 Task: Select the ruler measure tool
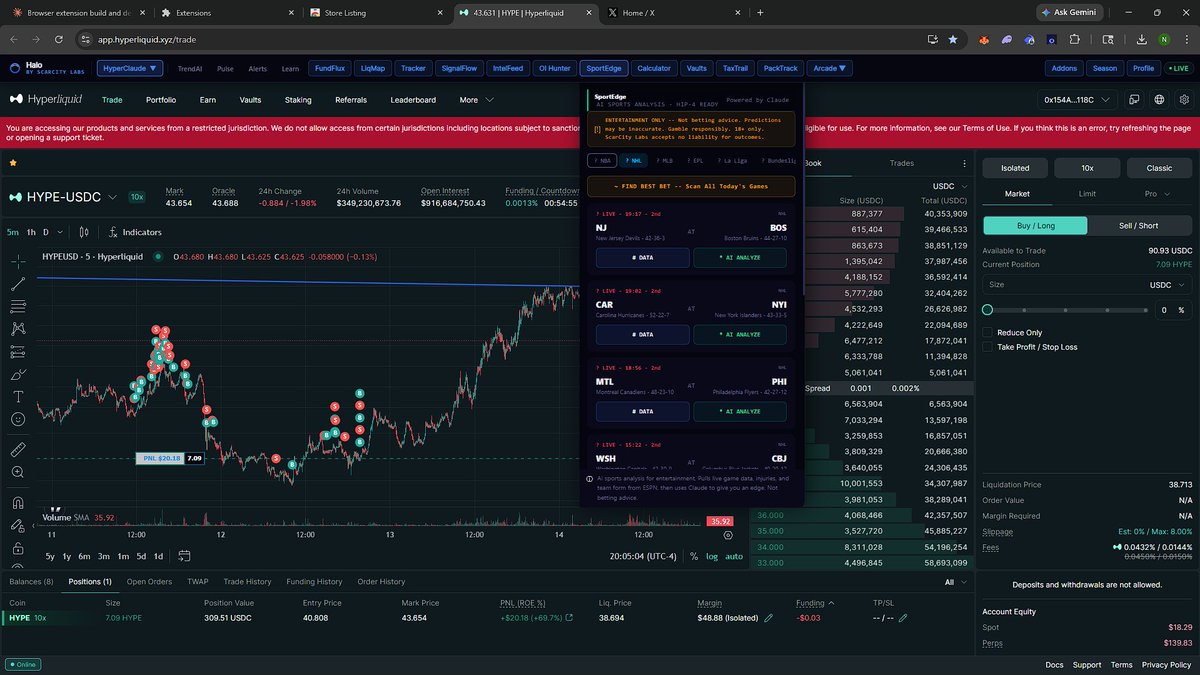[18, 449]
